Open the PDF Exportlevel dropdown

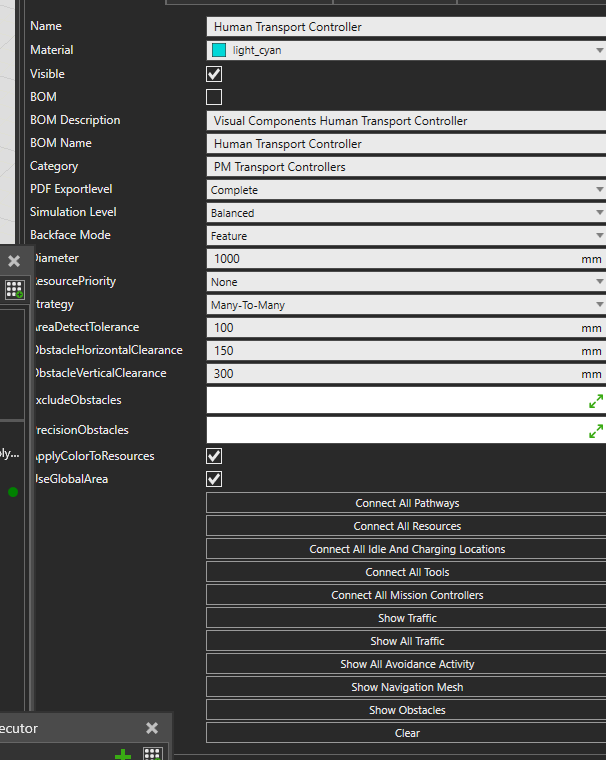point(406,190)
